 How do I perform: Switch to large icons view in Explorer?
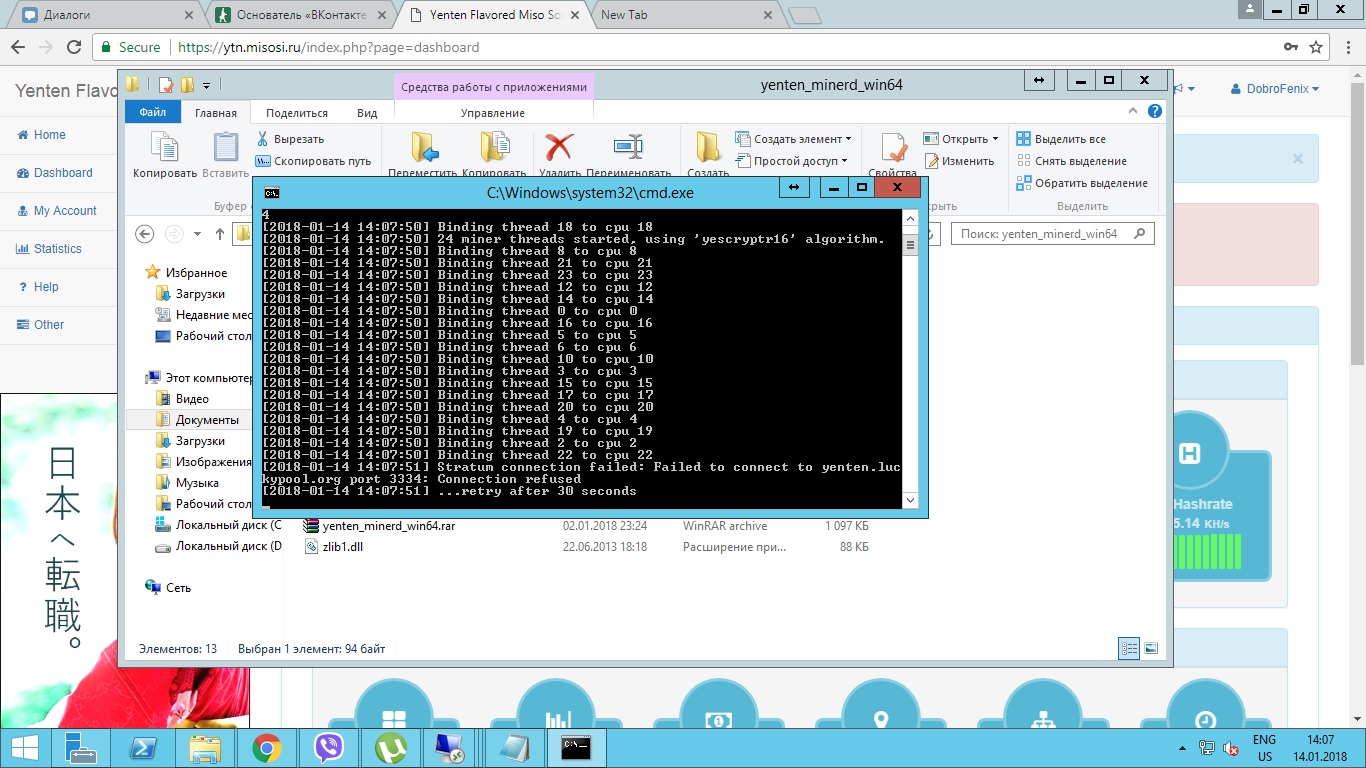(x=1150, y=648)
